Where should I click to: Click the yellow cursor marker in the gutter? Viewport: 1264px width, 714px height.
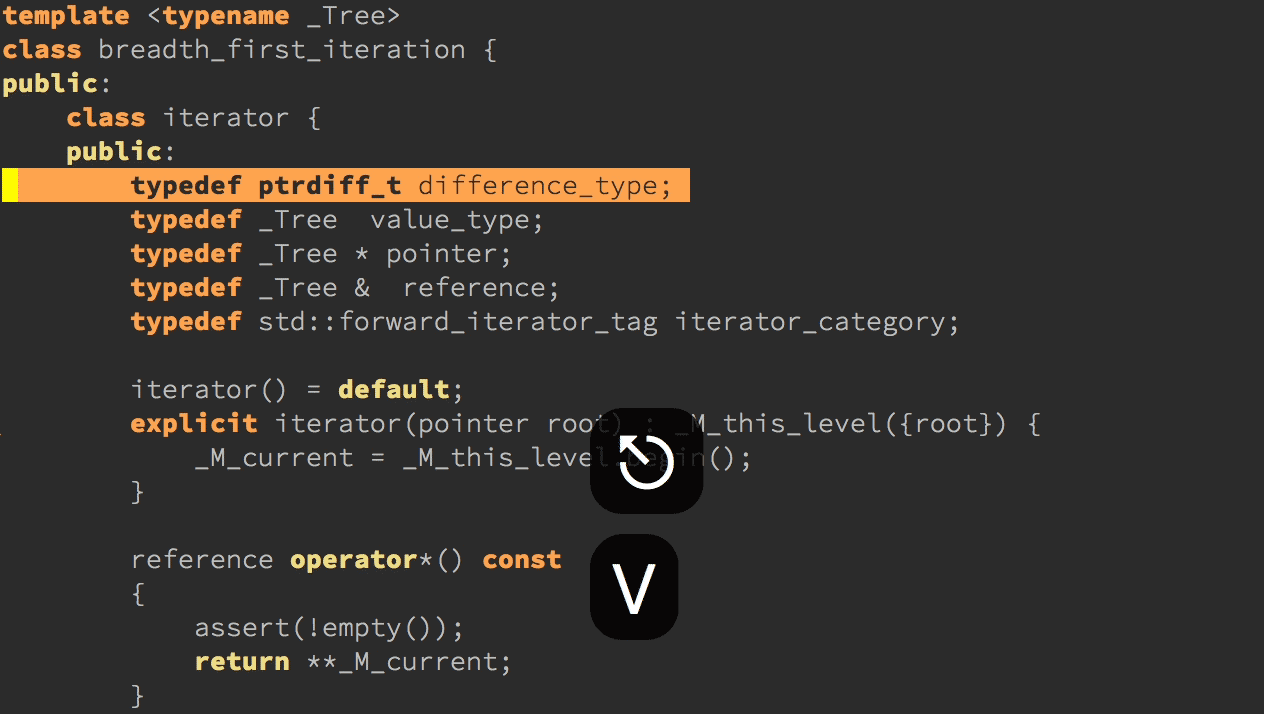(x=10, y=186)
